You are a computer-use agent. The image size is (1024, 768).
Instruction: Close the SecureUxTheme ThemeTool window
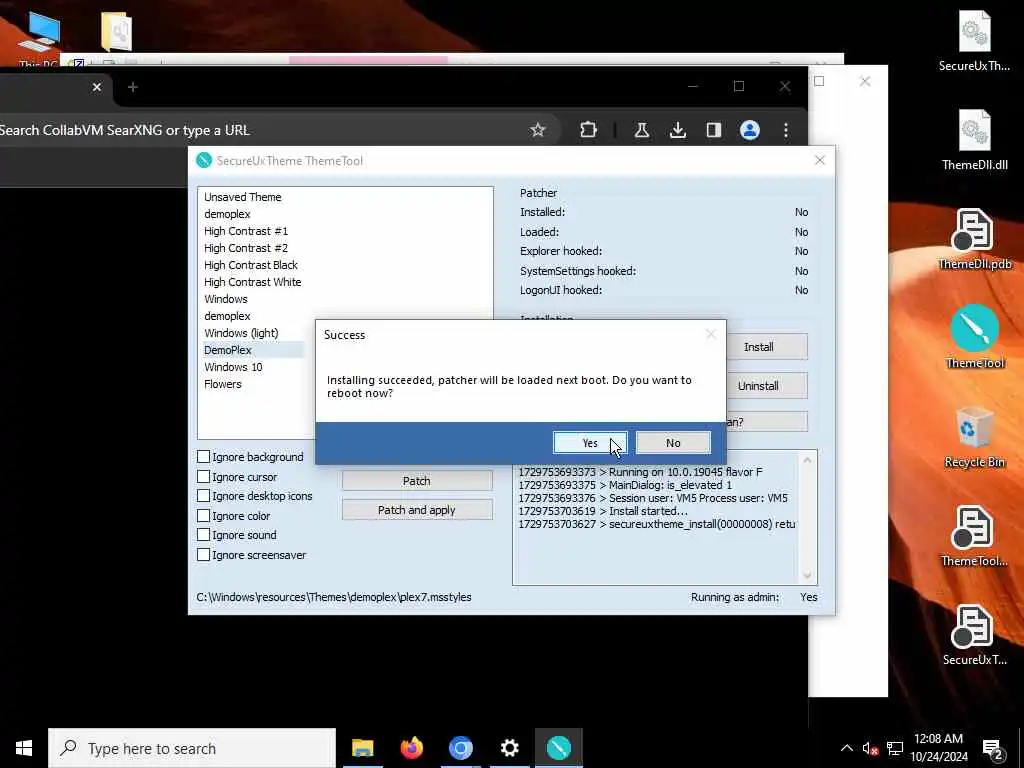tap(820, 161)
